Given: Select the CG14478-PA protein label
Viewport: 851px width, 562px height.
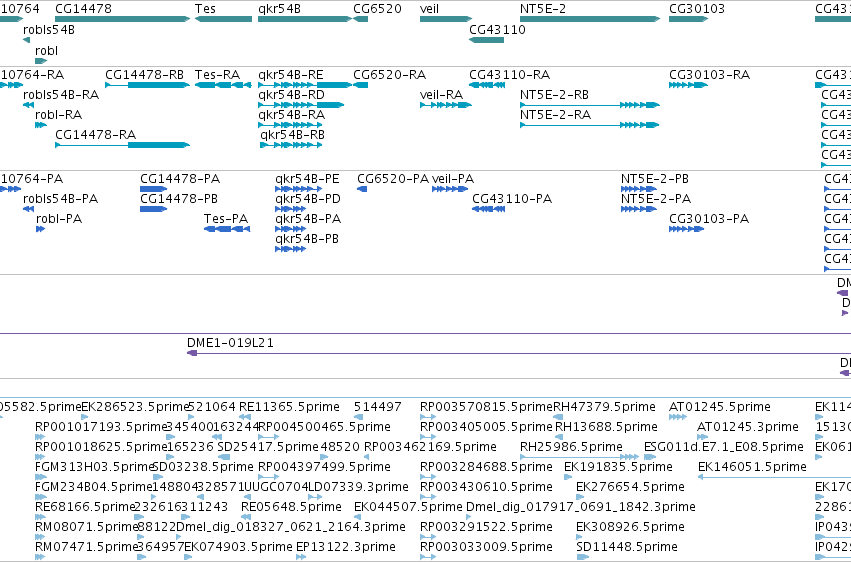Looking at the screenshot, I should pyautogui.click(x=180, y=178).
